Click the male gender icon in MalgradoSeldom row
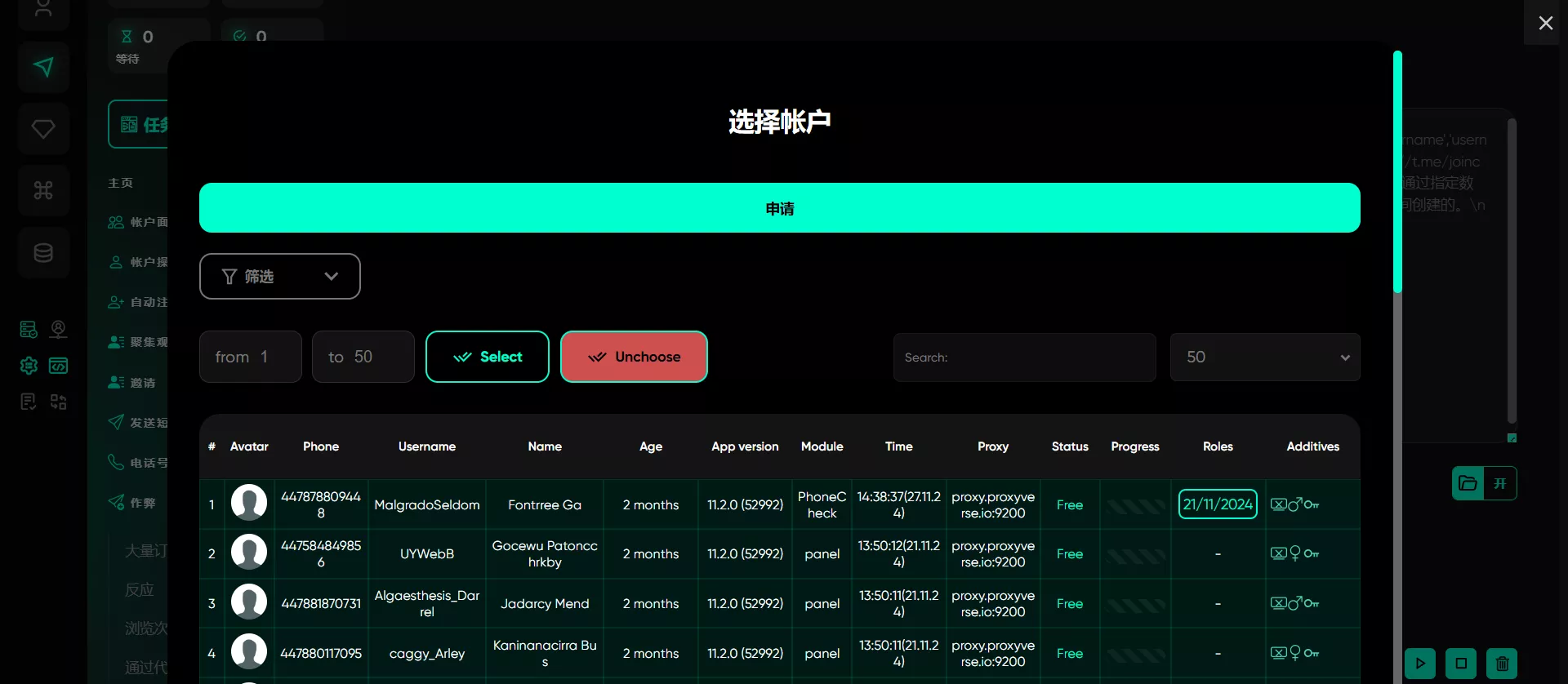The height and width of the screenshot is (684, 1568). click(x=1295, y=504)
